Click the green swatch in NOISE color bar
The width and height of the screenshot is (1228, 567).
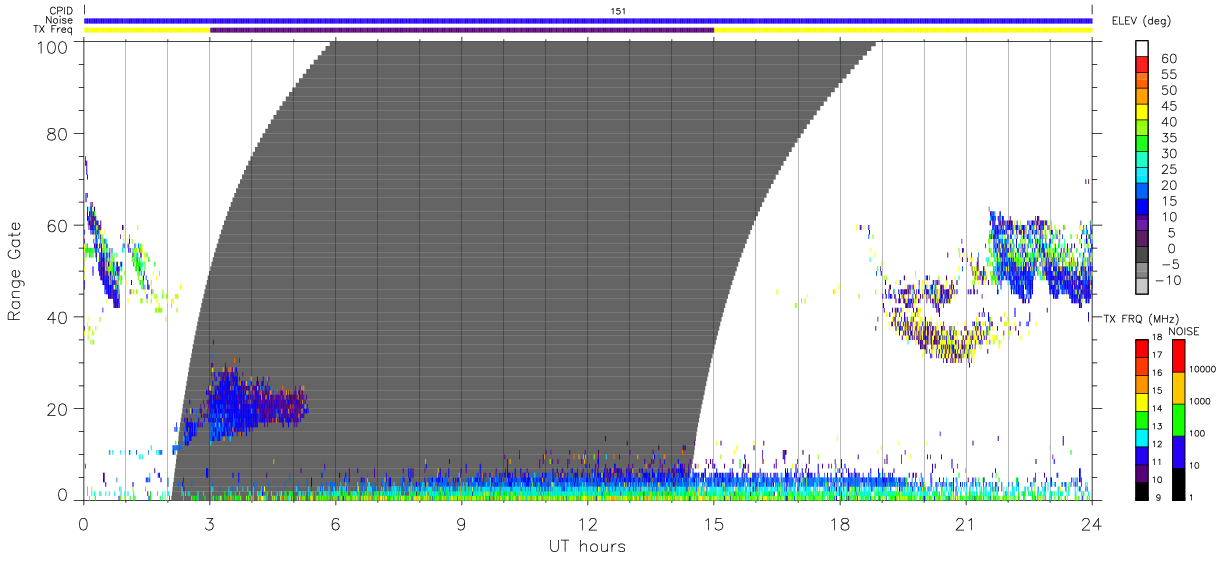1179,420
